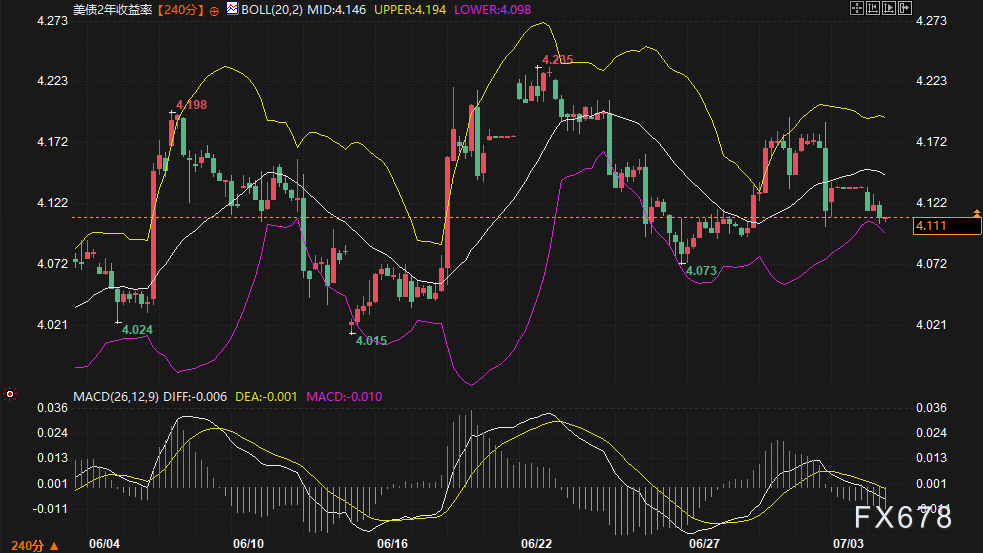Click the jump-to-start axis icon
Screen dimensions: 983x553
coord(873,8)
